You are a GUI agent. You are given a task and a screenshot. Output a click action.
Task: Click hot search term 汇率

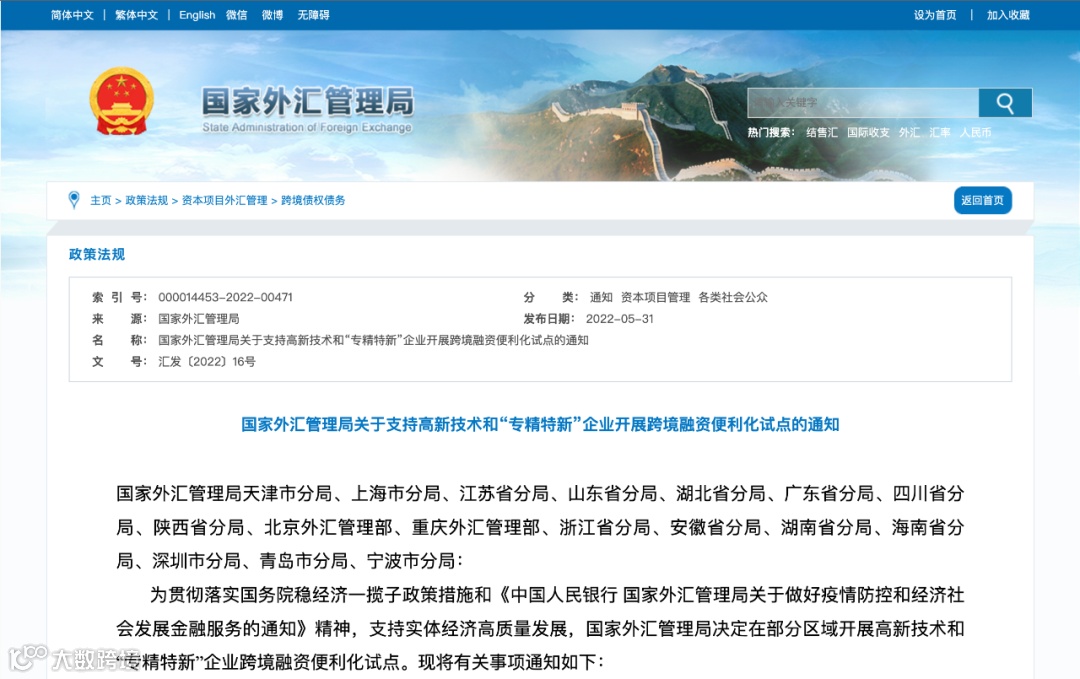coord(939,132)
